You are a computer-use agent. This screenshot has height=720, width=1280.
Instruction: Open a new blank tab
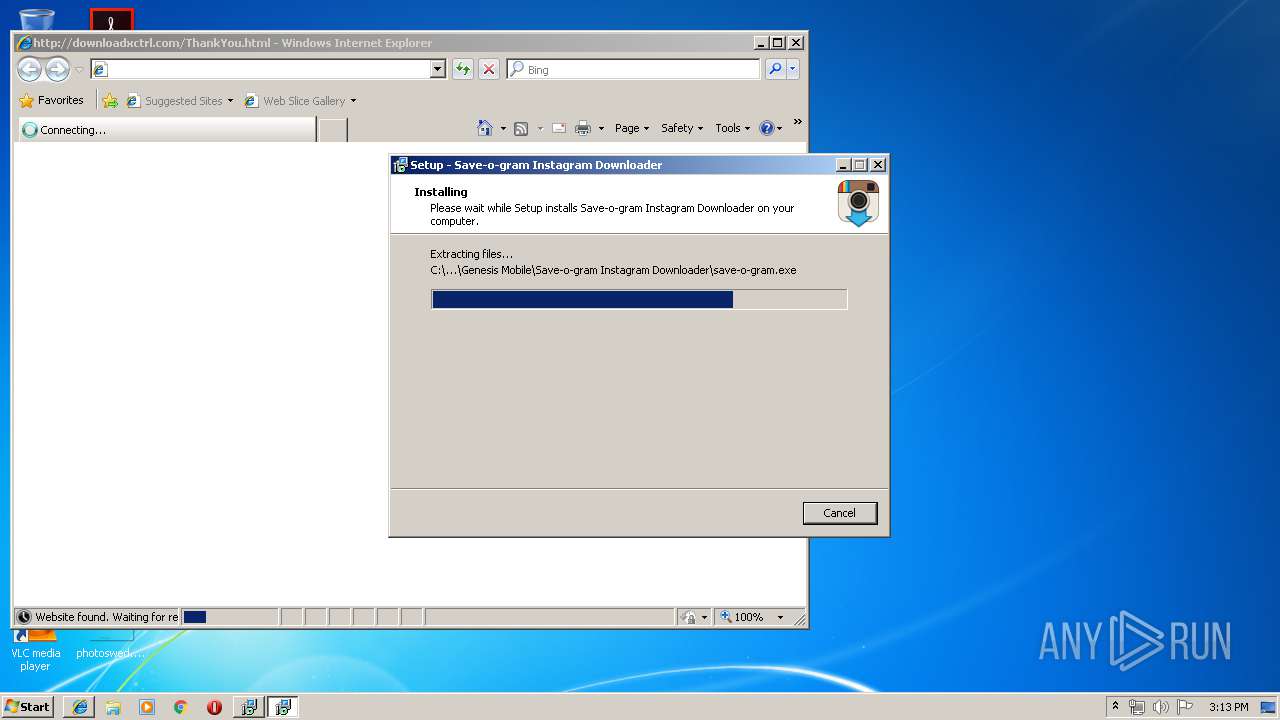(333, 130)
